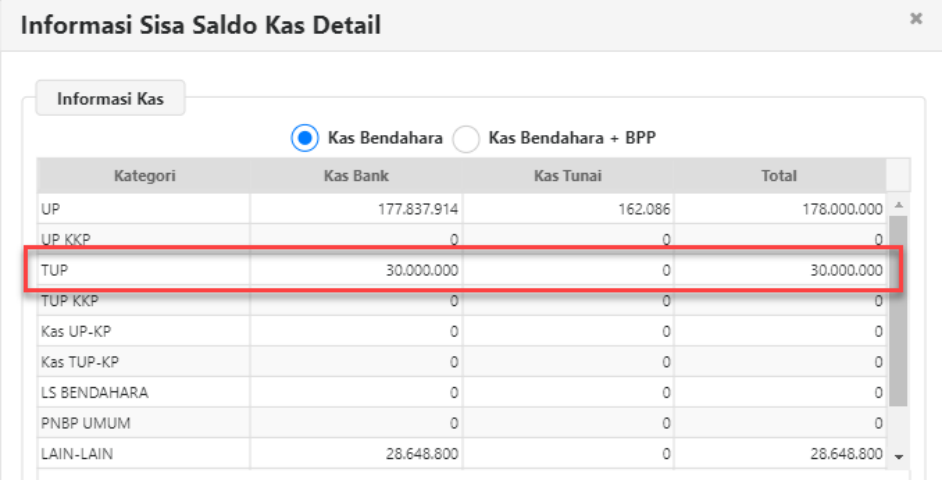This screenshot has height=480, width=942.
Task: Choose the Kas Bendahara + BPP radio option
Action: point(467,138)
